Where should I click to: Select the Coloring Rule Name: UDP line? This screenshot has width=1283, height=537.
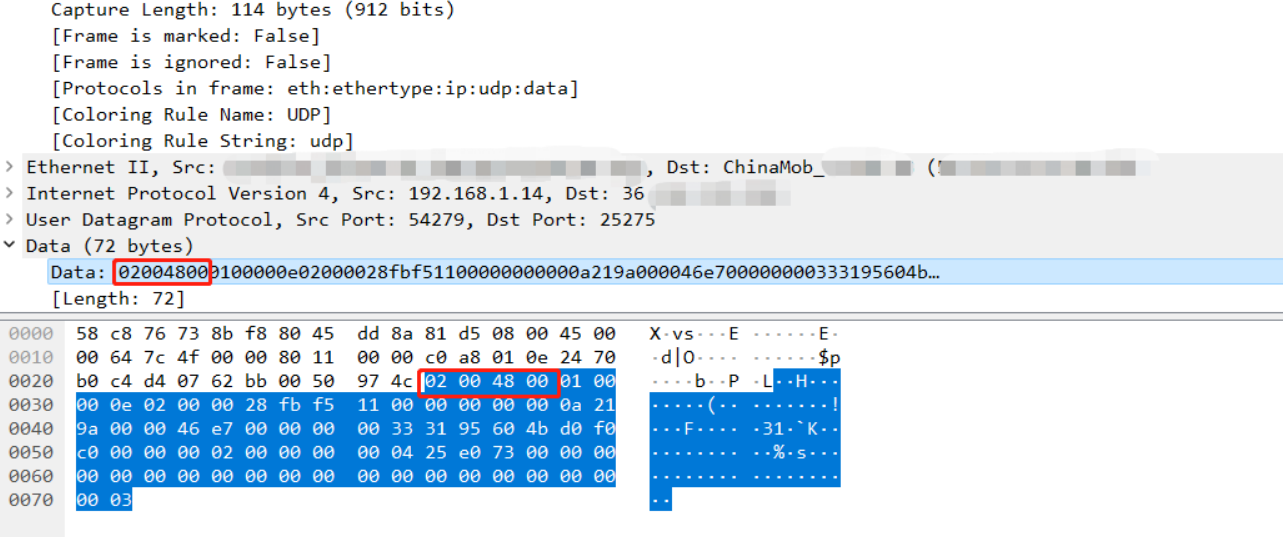pos(190,114)
